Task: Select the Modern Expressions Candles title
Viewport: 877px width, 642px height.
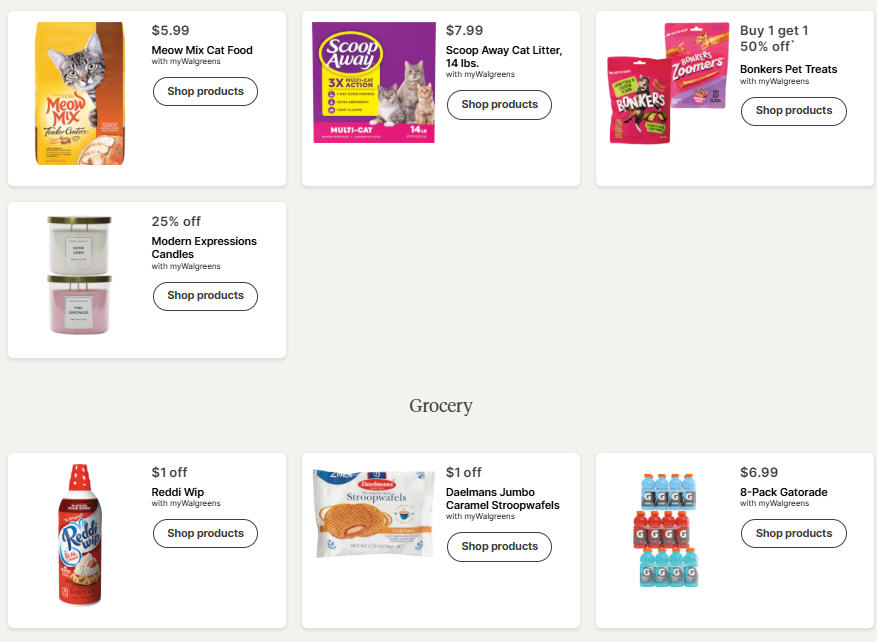Action: pyautogui.click(x=204, y=248)
